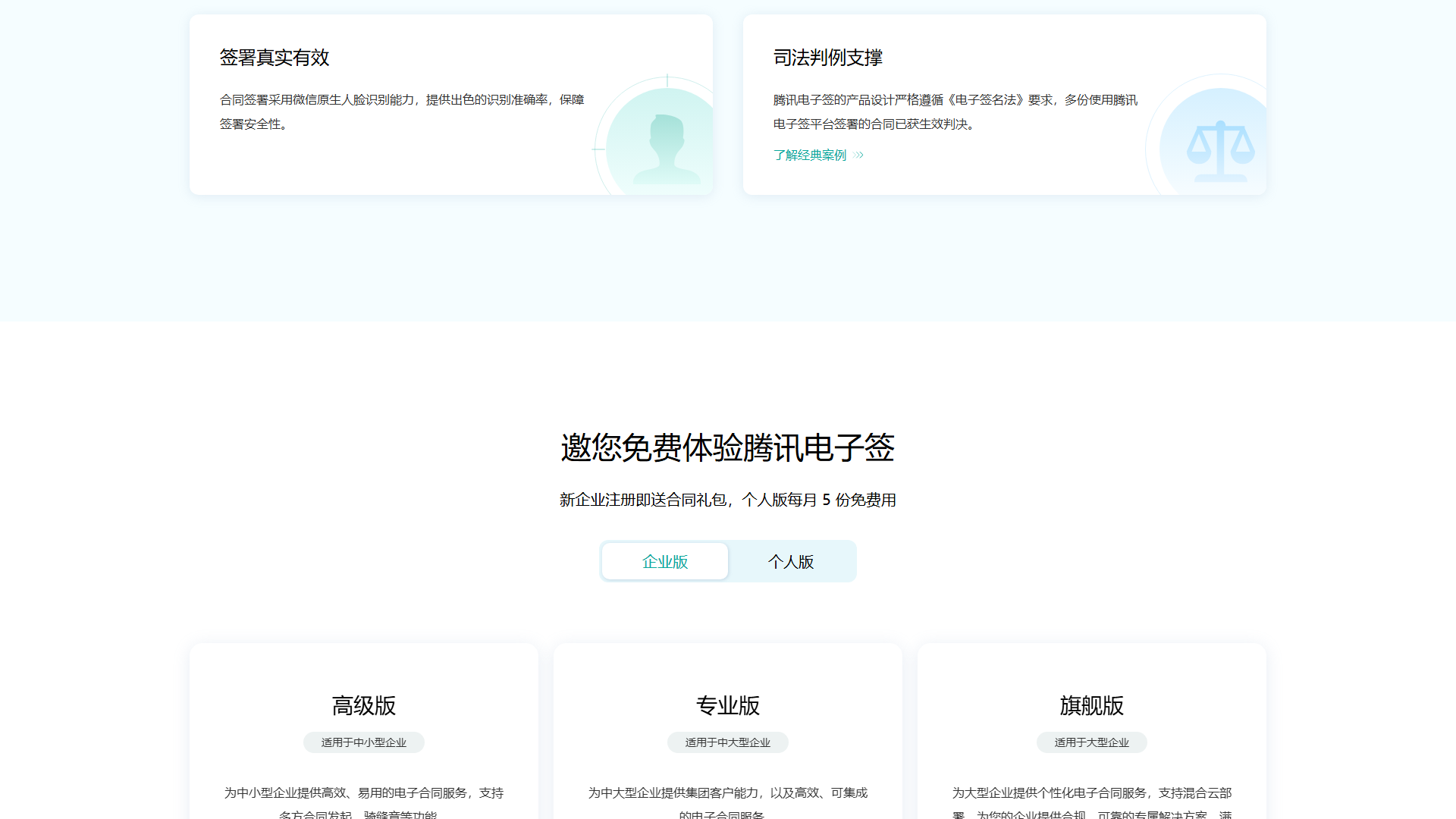1456x819 pixels.
Task: Click the 司法判例支撑 card title
Action: (828, 58)
